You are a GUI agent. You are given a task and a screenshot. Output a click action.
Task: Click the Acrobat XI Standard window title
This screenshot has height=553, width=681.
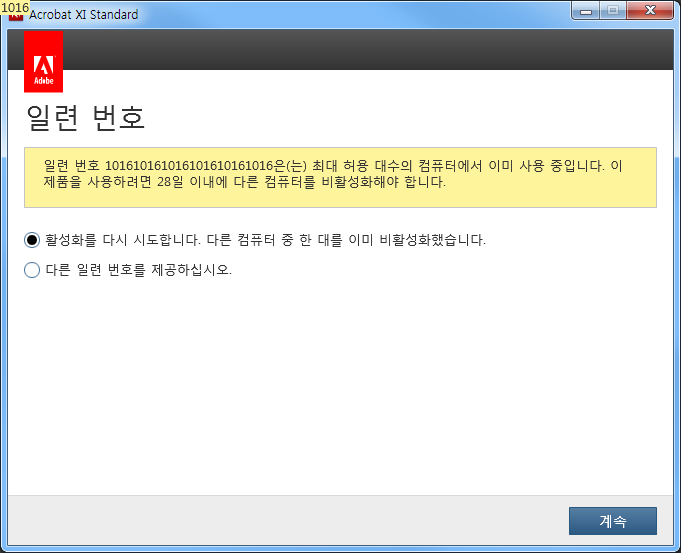coord(83,15)
